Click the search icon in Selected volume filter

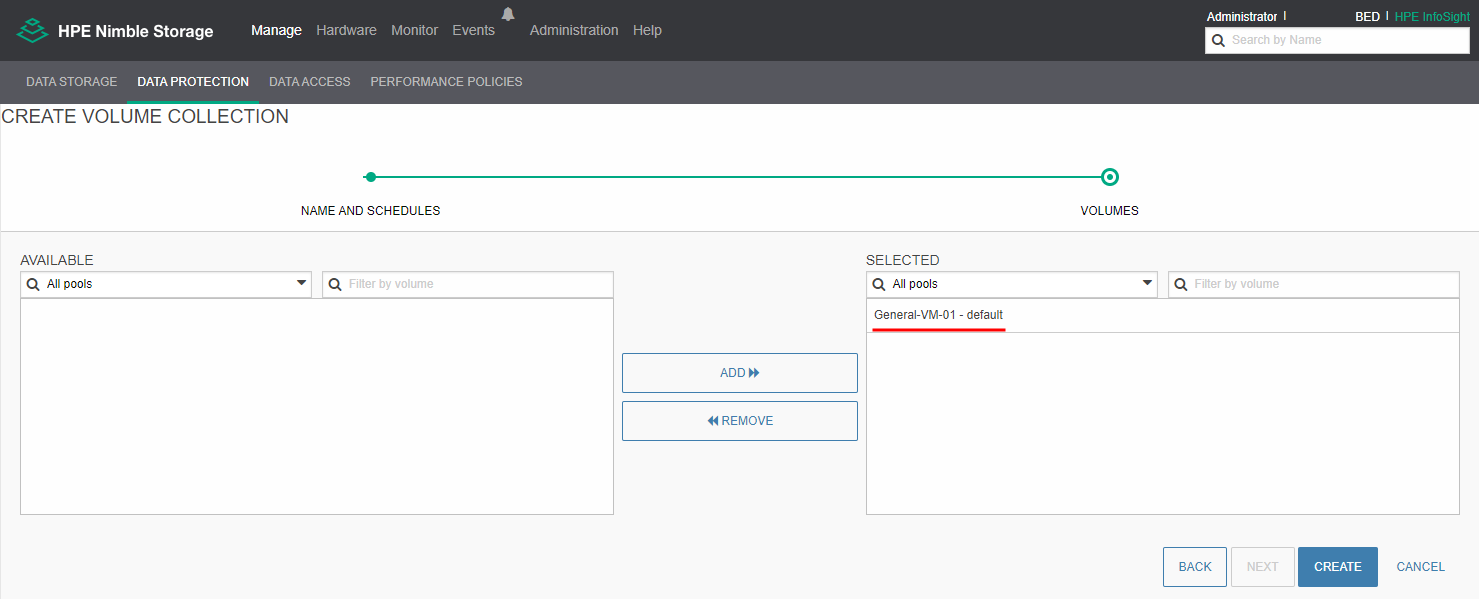click(1181, 284)
